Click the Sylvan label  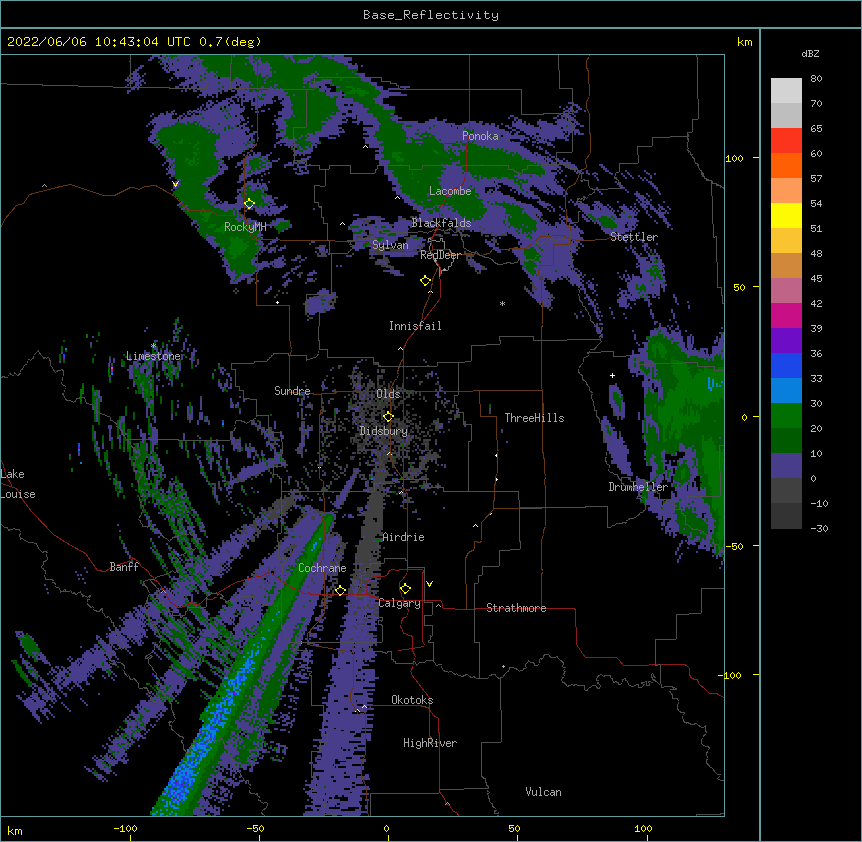click(x=390, y=245)
